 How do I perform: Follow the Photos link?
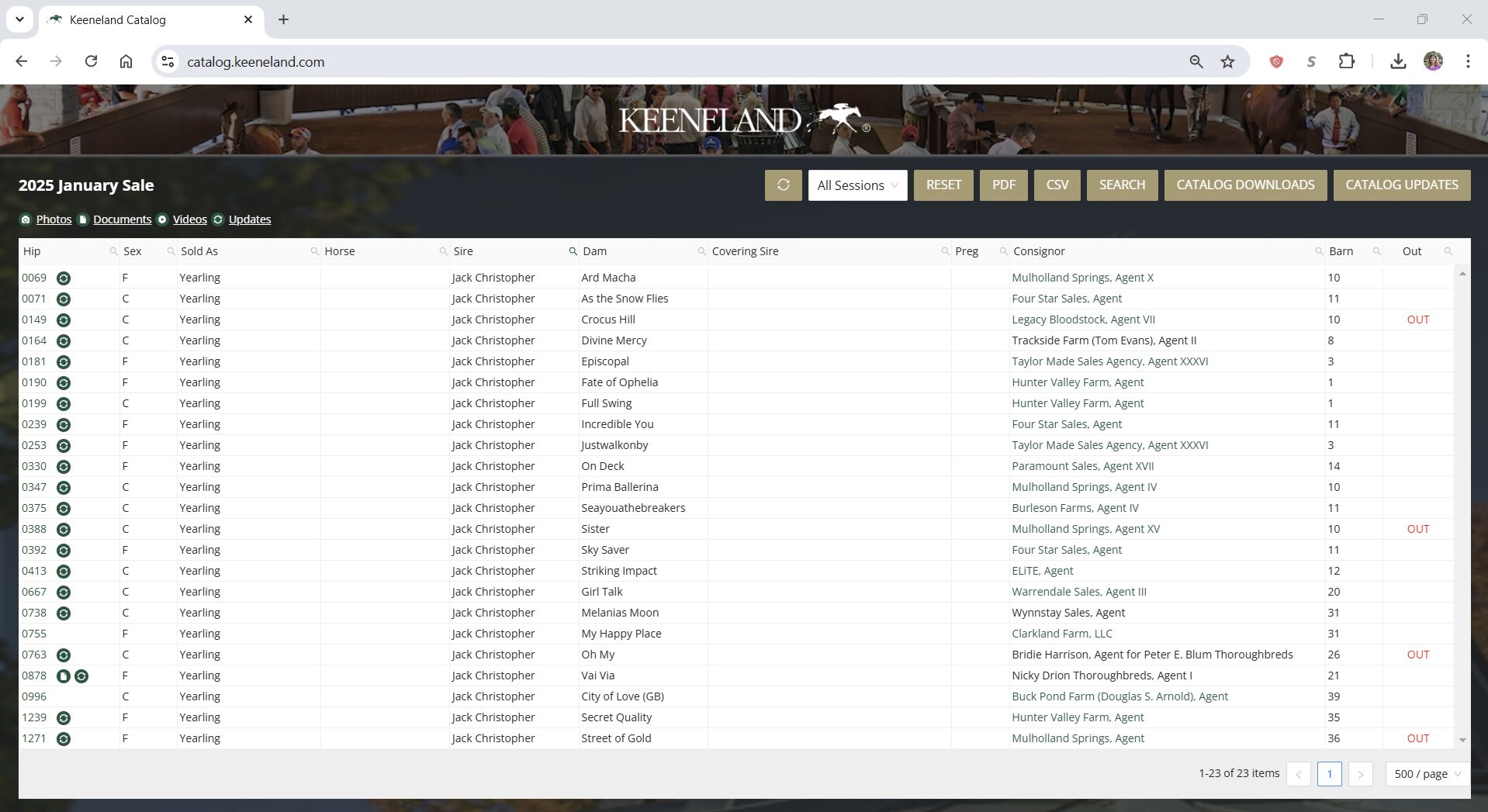tap(54, 219)
